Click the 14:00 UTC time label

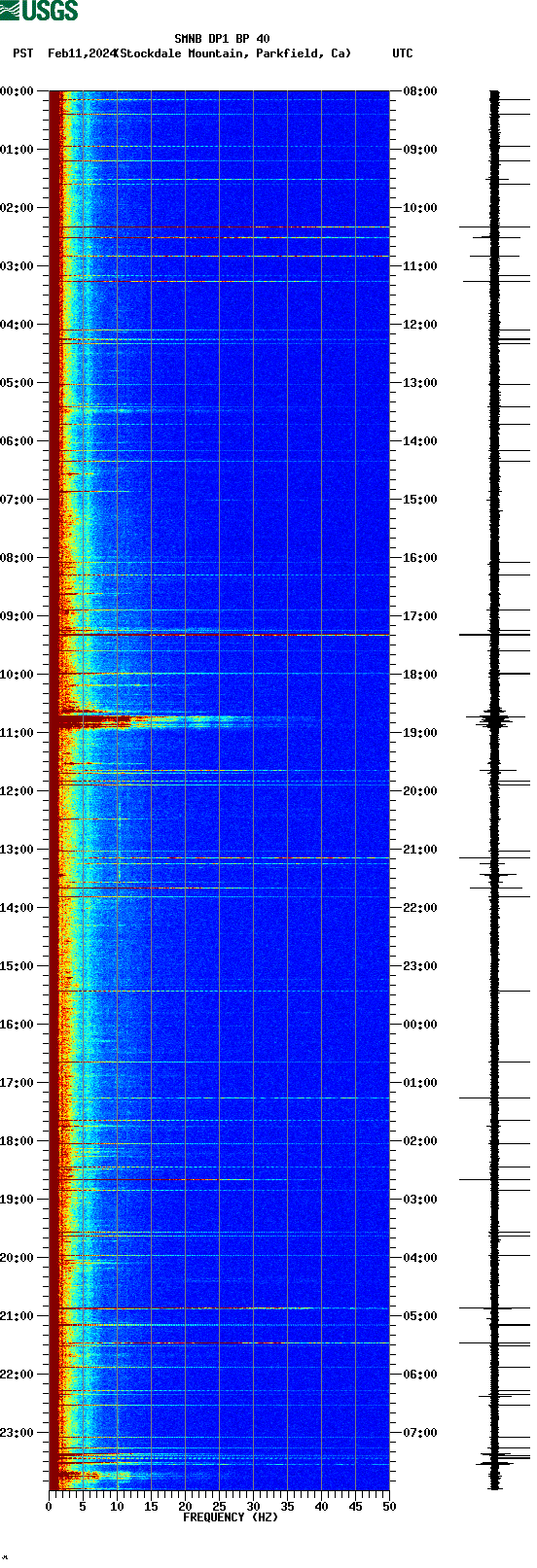(x=420, y=441)
